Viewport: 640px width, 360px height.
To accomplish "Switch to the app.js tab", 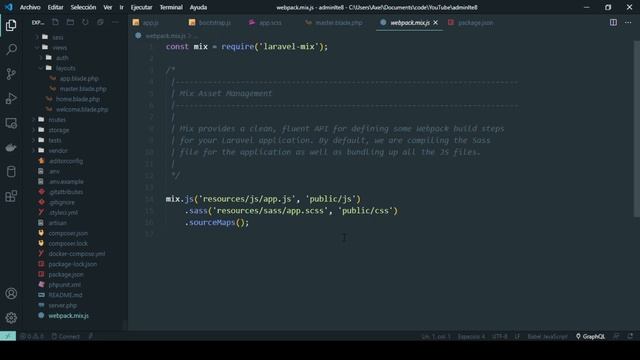I will (151, 23).
